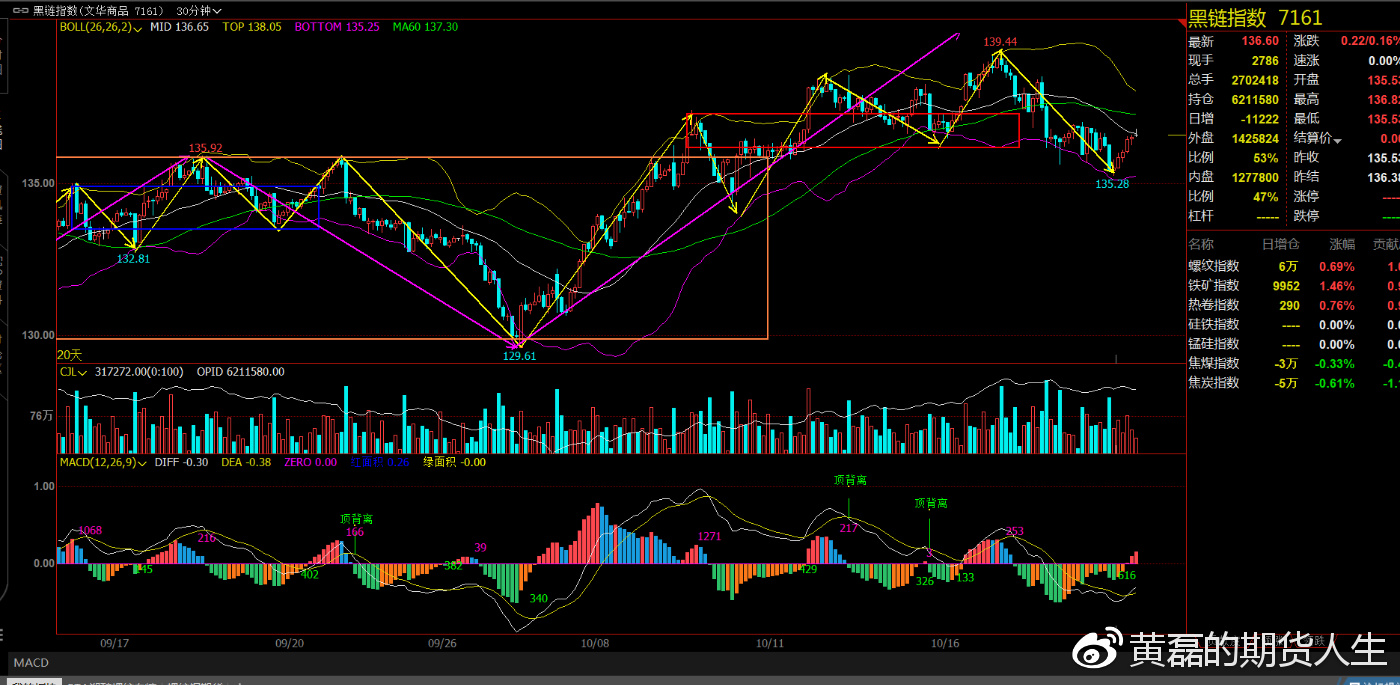Click the 名称 column header
The width and height of the screenshot is (1400, 685).
1201,244
